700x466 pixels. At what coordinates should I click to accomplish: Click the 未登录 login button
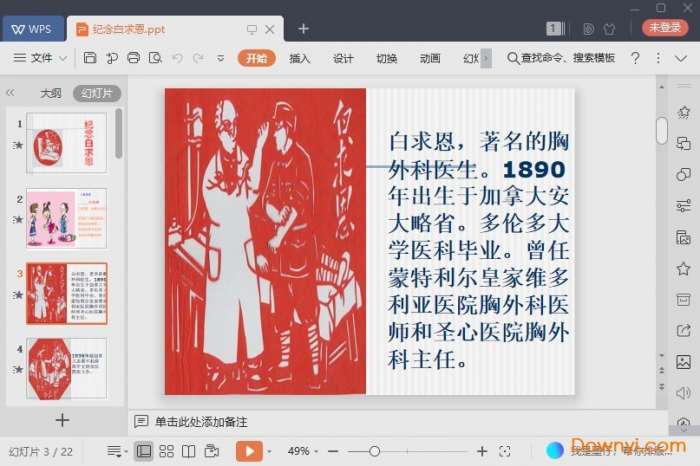(665, 28)
